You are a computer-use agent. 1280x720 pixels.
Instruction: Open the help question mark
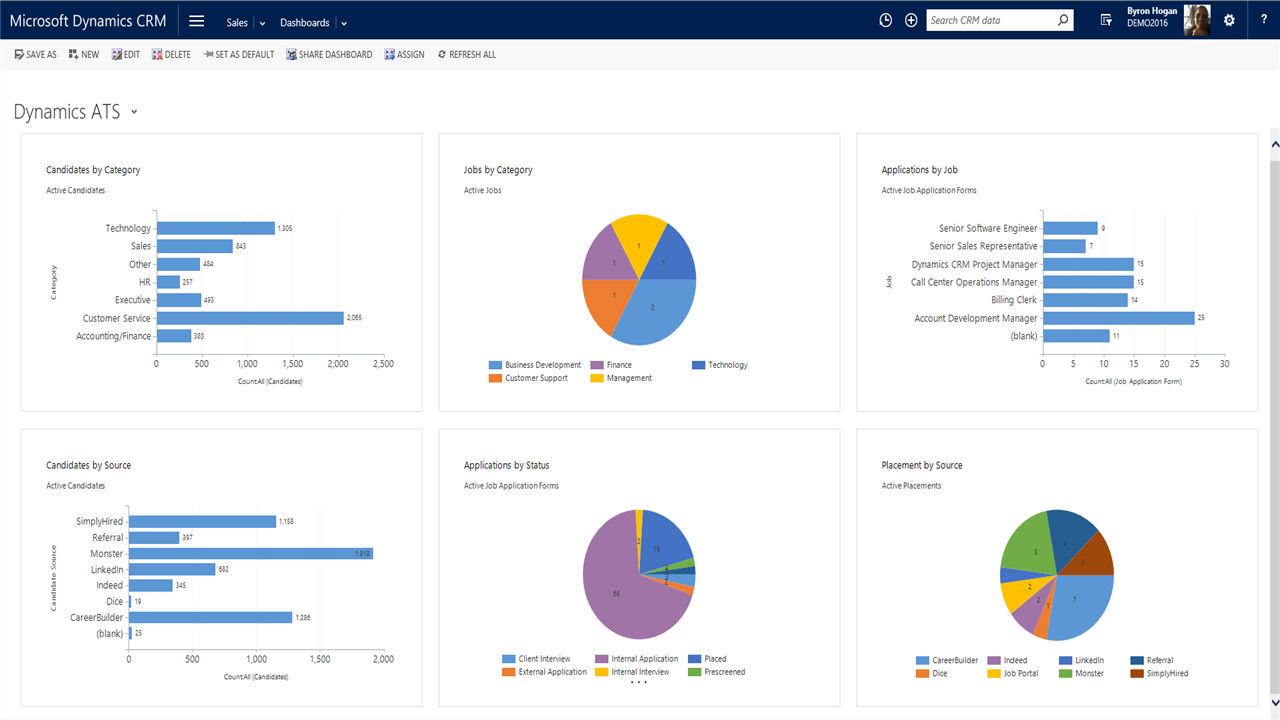point(1264,20)
